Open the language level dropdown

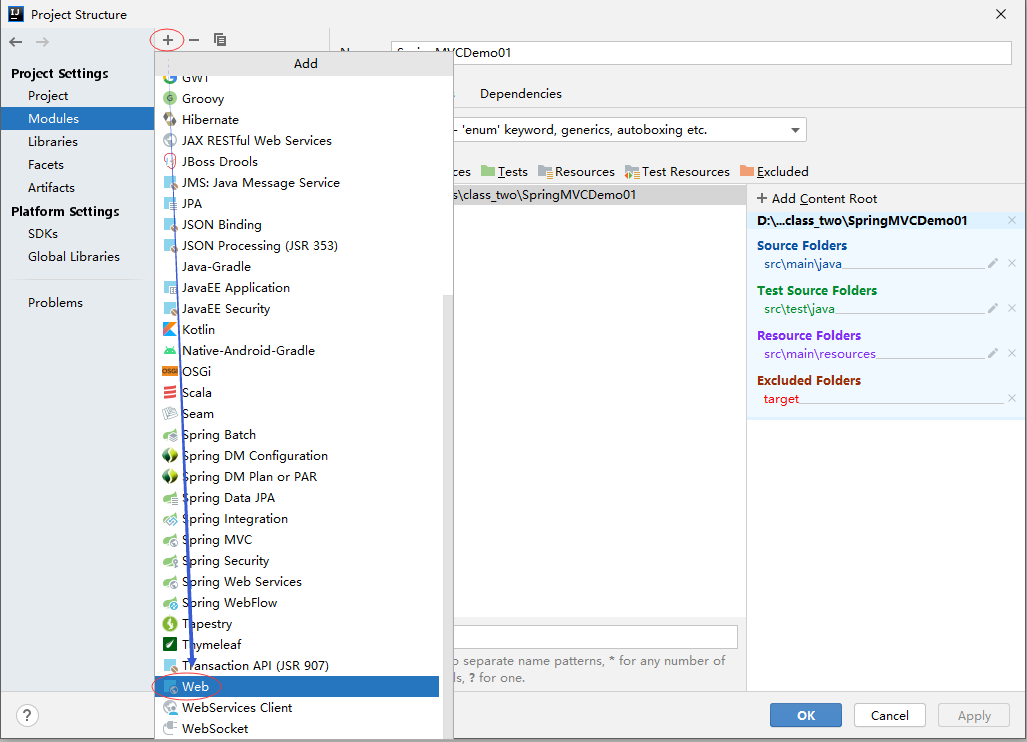tap(795, 130)
